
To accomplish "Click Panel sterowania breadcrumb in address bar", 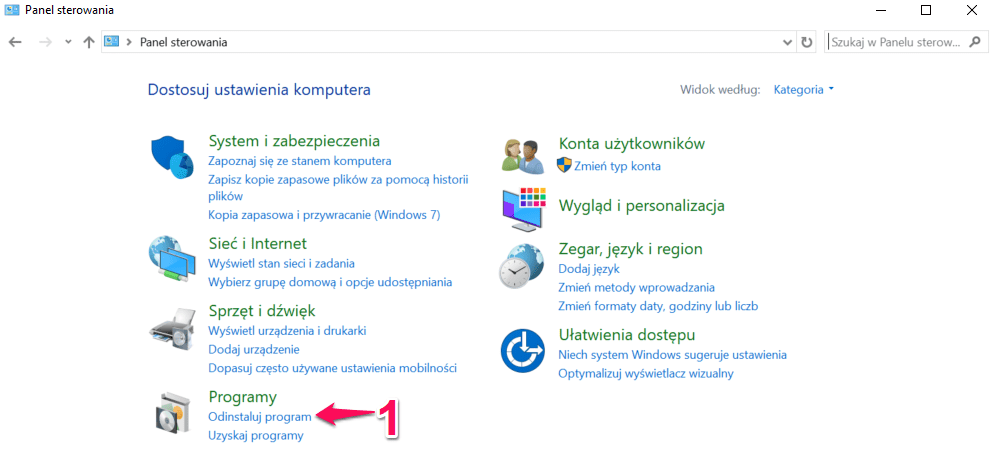I will coord(183,42).
